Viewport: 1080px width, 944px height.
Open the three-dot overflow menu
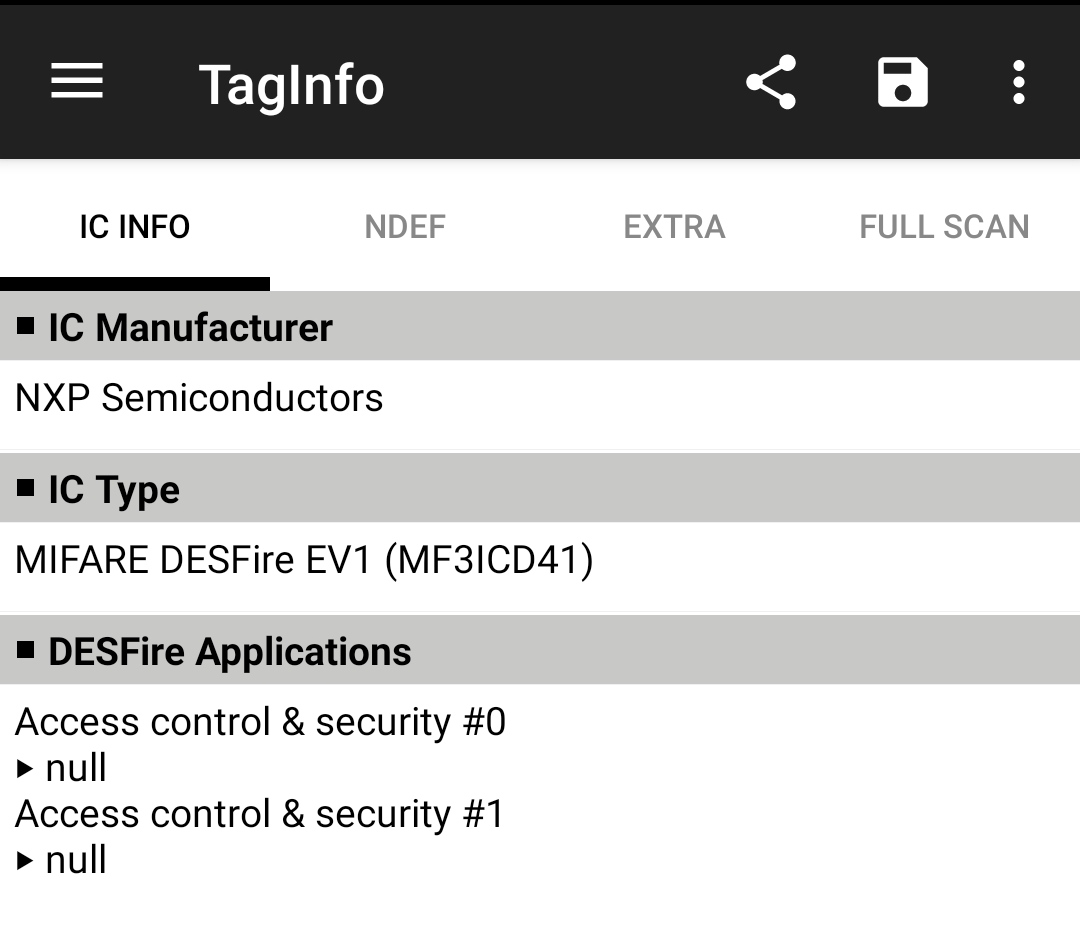coord(1018,82)
